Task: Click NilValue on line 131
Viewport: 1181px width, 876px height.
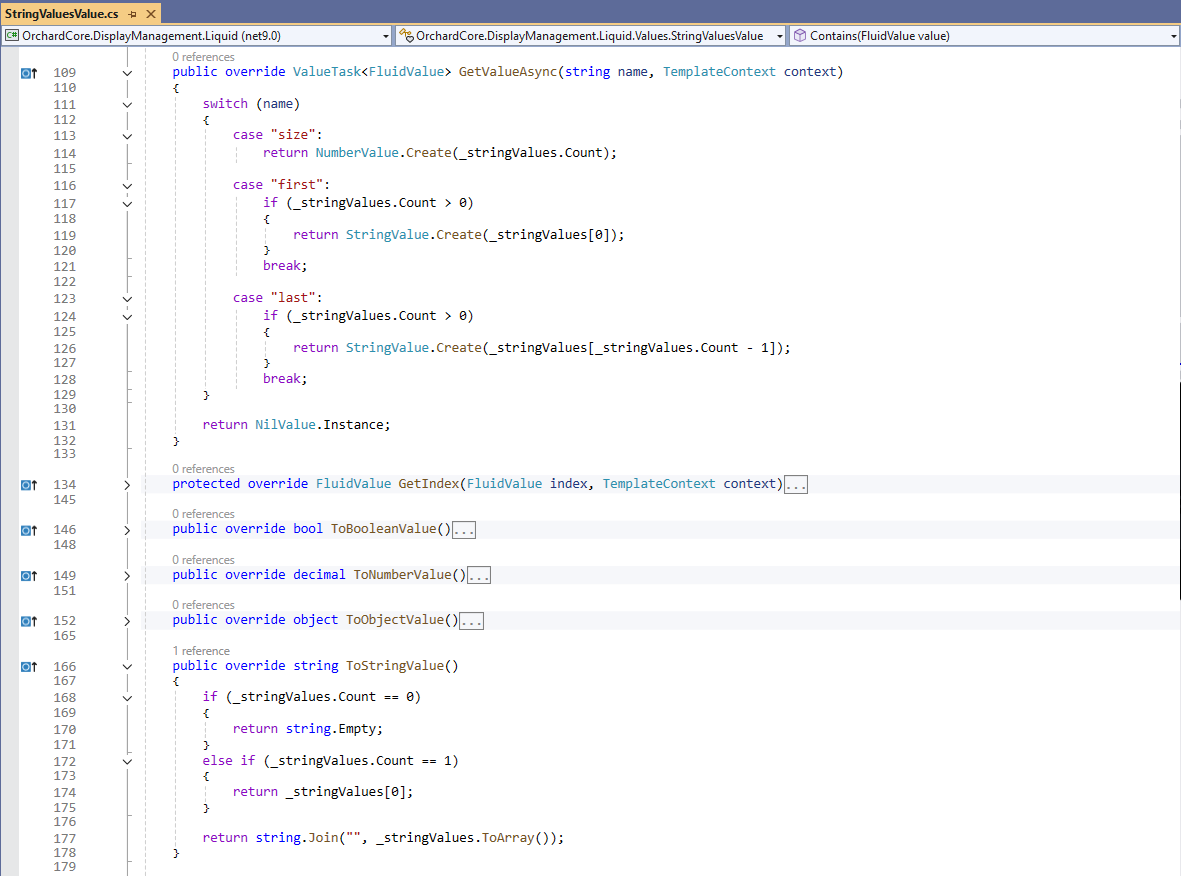Action: pyautogui.click(x=285, y=425)
